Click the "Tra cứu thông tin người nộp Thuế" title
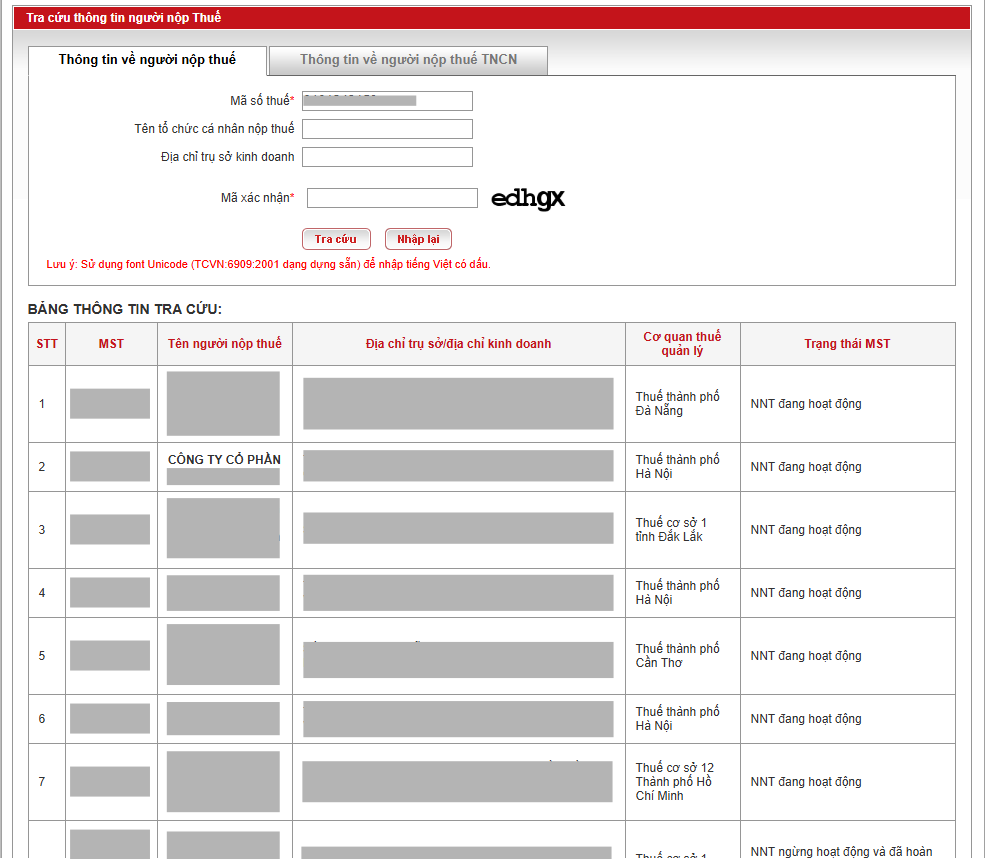The width and height of the screenshot is (985, 859). click(124, 18)
